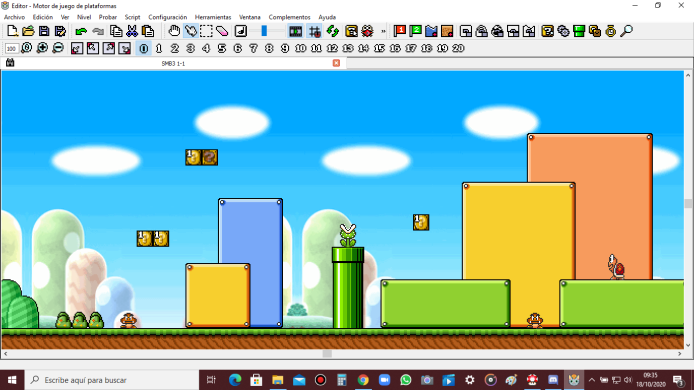The image size is (694, 390).
Task: Open the Complementos menu
Action: (x=289, y=17)
